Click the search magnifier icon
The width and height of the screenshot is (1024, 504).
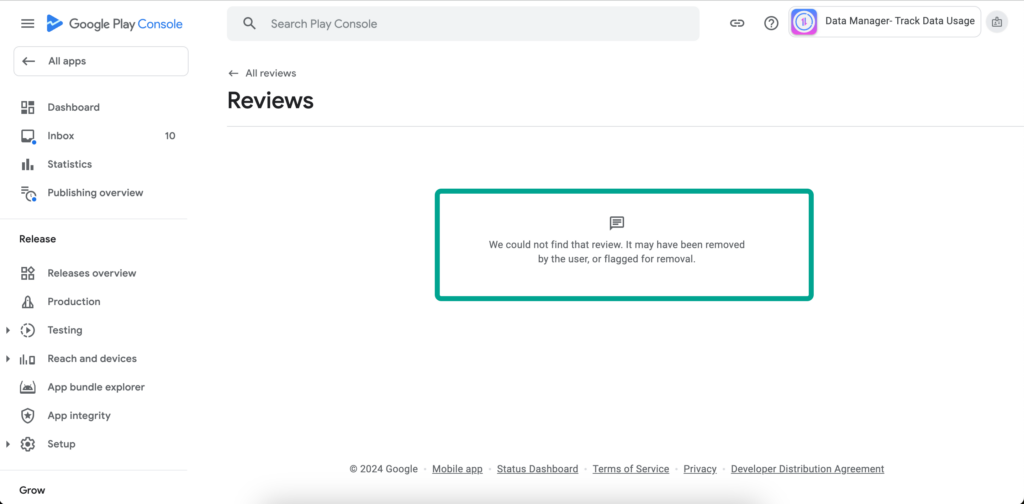pyautogui.click(x=250, y=23)
